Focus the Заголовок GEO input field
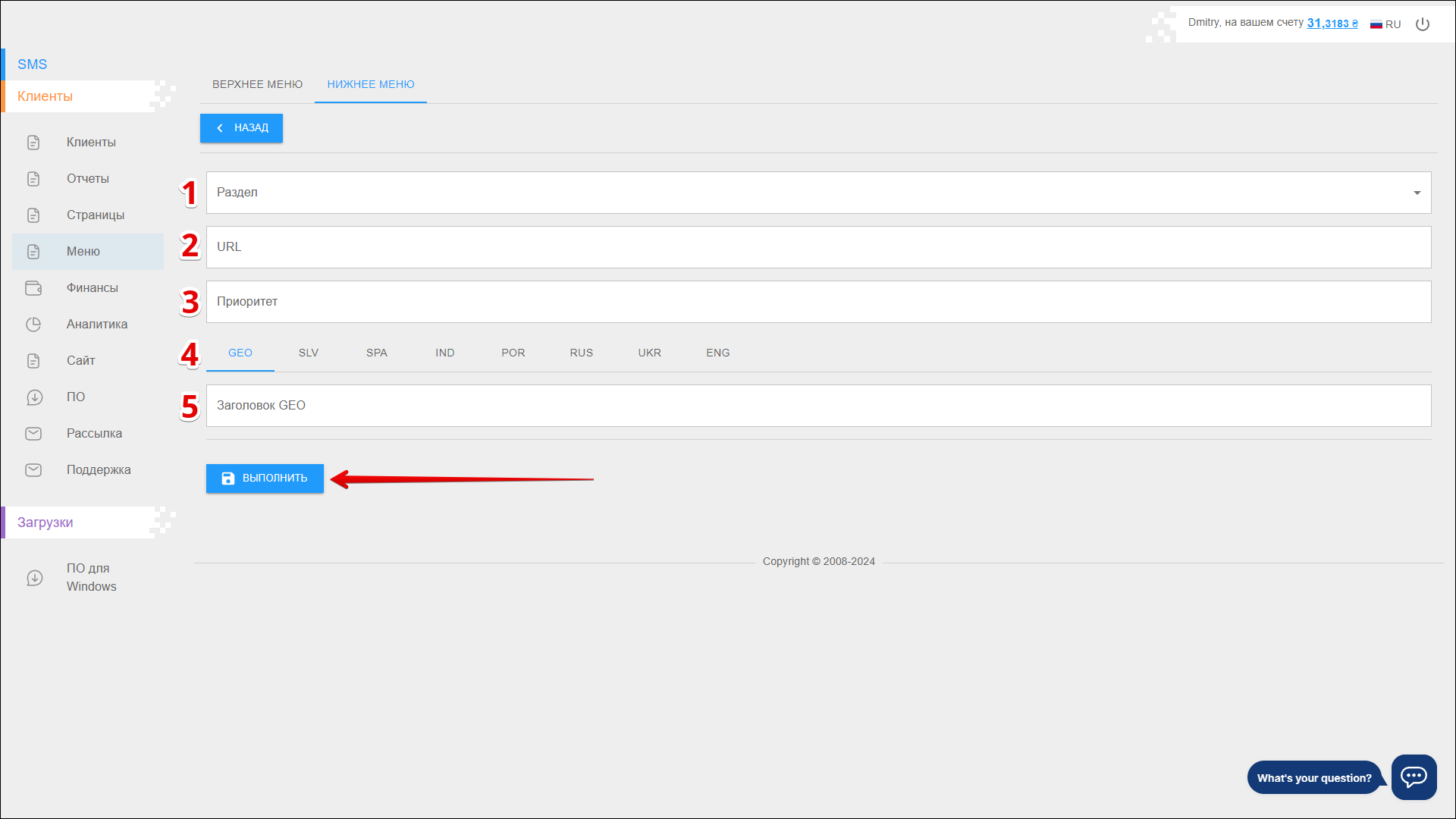Viewport: 1456px width, 819px height. pos(818,406)
